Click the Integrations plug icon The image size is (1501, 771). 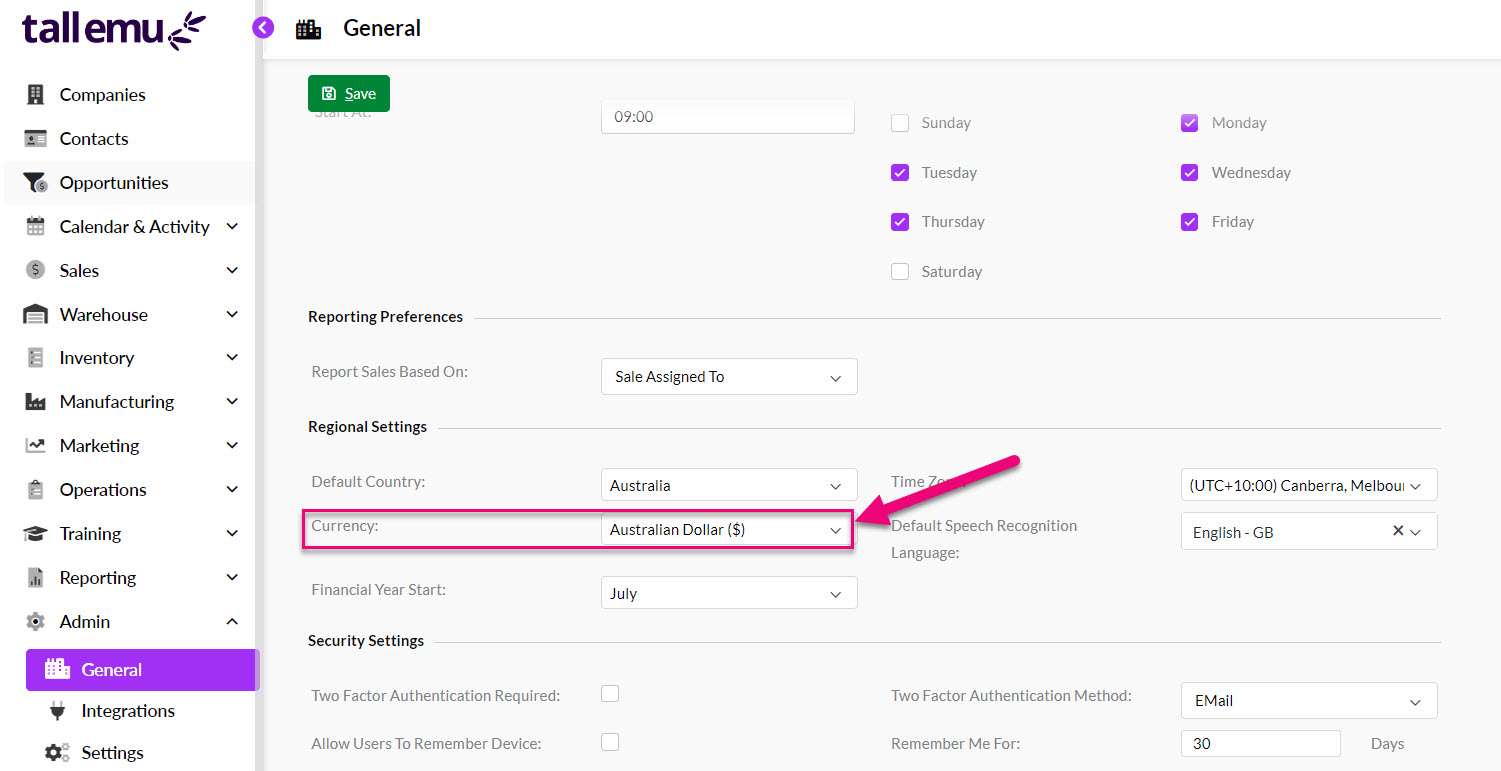[x=57, y=711]
